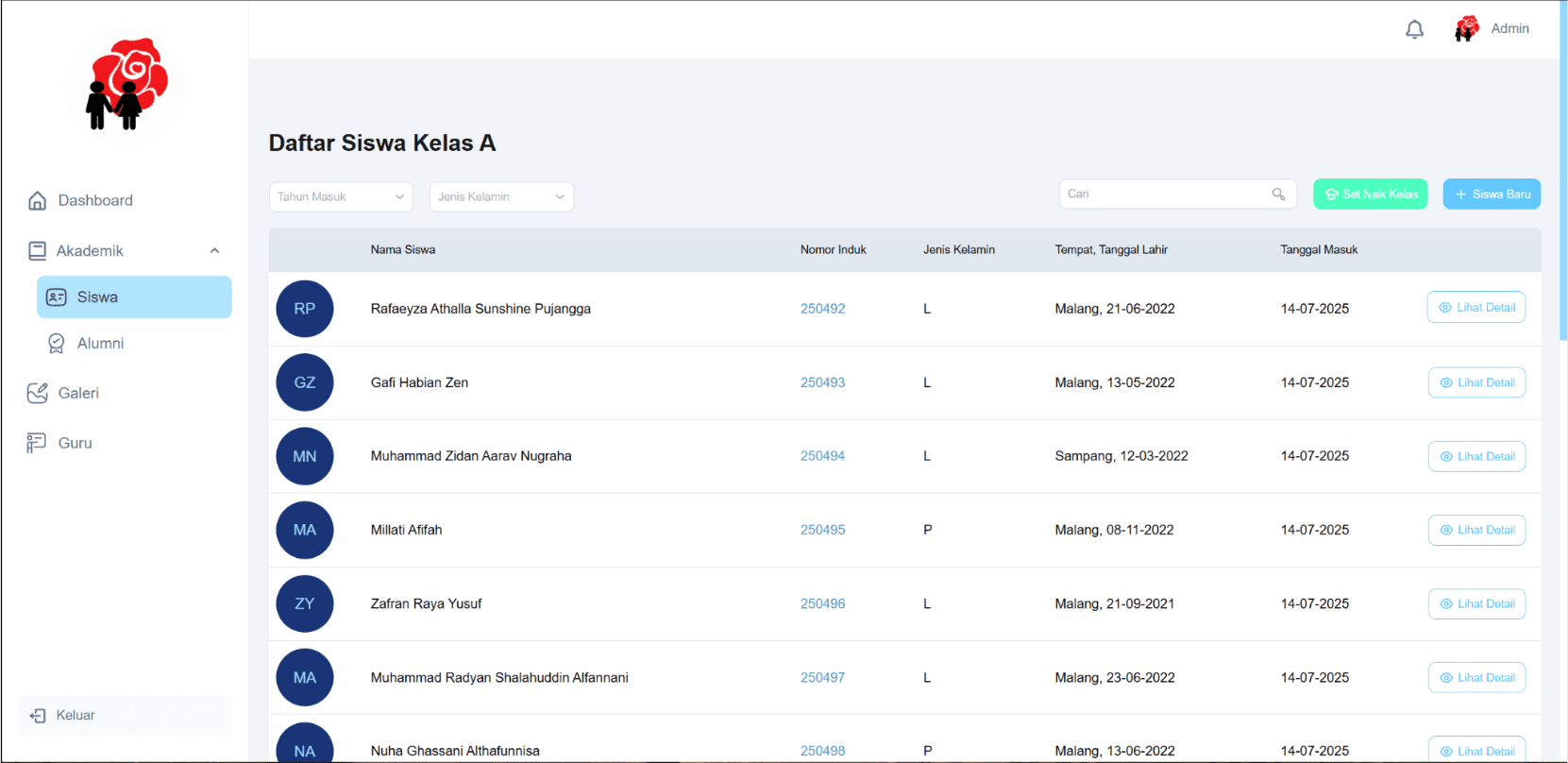Click the rose school logo

tap(127, 84)
